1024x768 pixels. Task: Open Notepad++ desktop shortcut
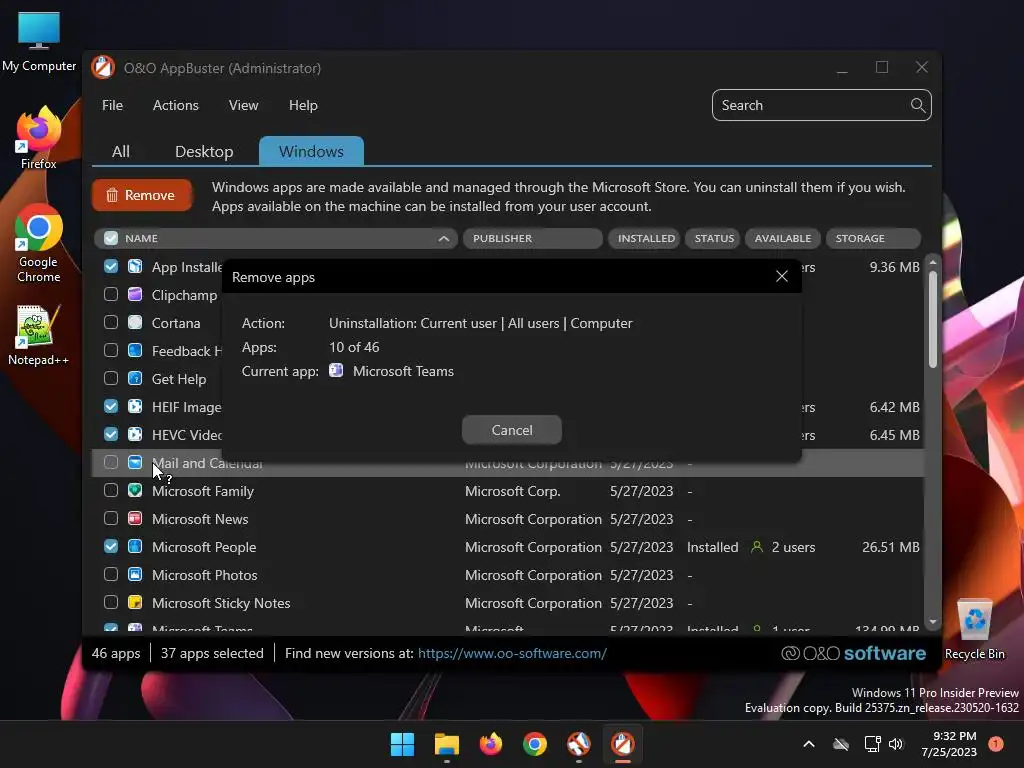tap(39, 335)
